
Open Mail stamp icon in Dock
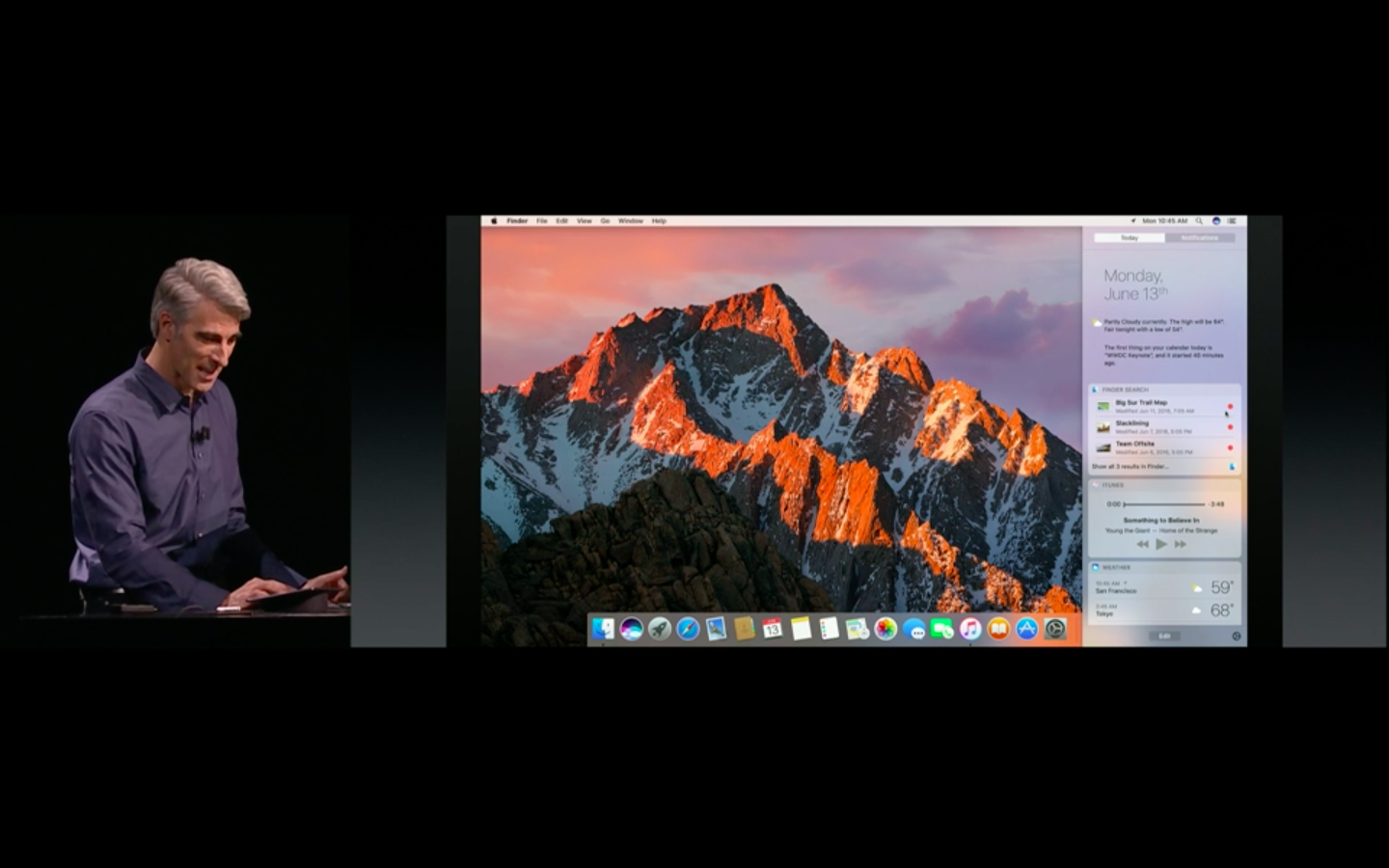[716, 630]
